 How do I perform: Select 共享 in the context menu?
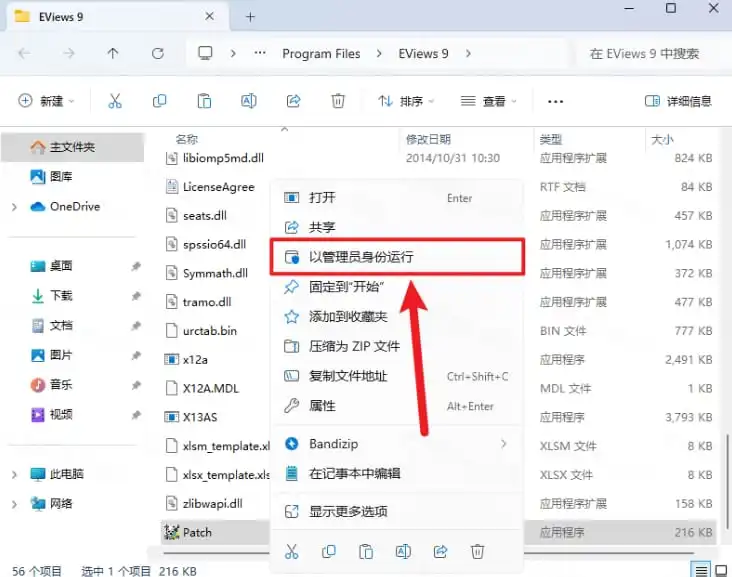pyautogui.click(x=397, y=227)
